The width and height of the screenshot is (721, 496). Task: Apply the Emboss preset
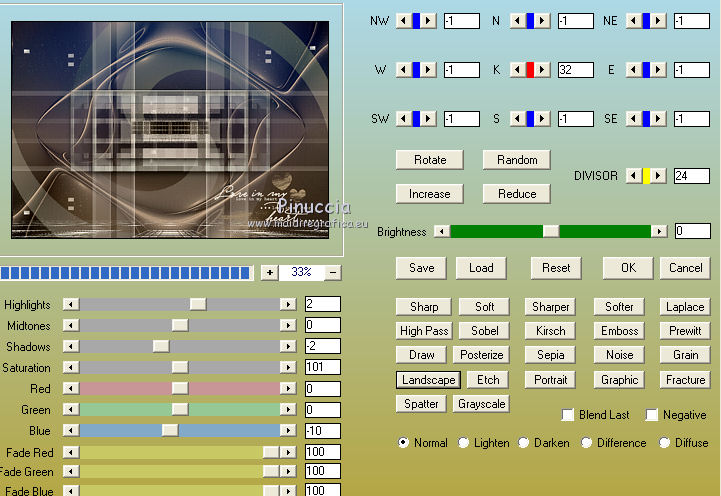click(x=619, y=331)
